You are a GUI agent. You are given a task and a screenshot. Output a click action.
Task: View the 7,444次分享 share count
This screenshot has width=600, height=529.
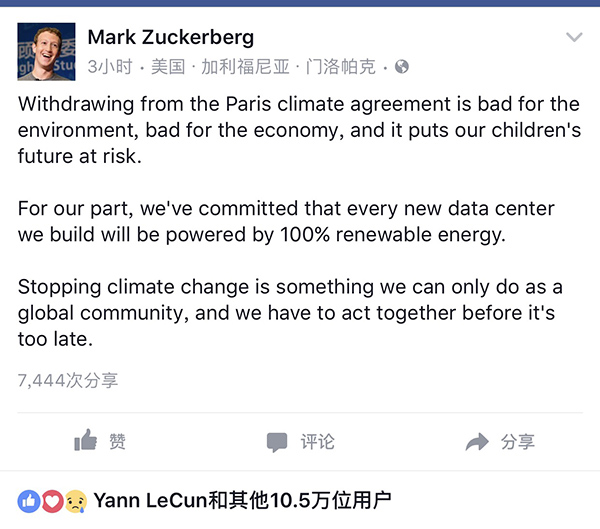[x=68, y=380]
